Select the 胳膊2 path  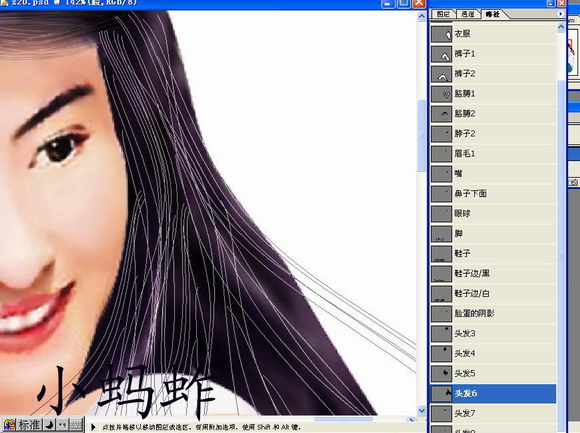[493, 114]
